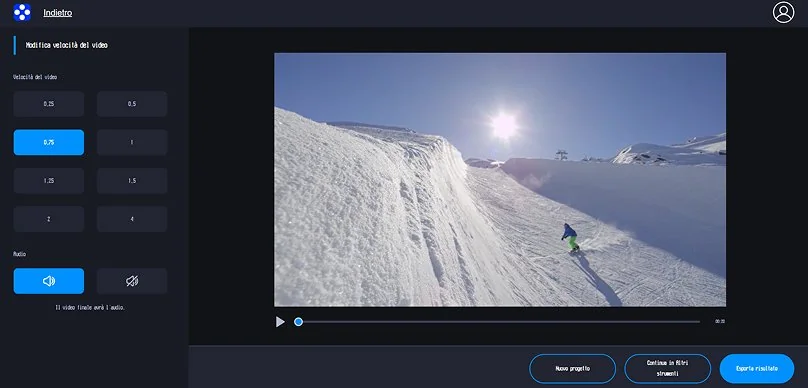
Task: Click the snowboarding video preview
Action: point(500,180)
